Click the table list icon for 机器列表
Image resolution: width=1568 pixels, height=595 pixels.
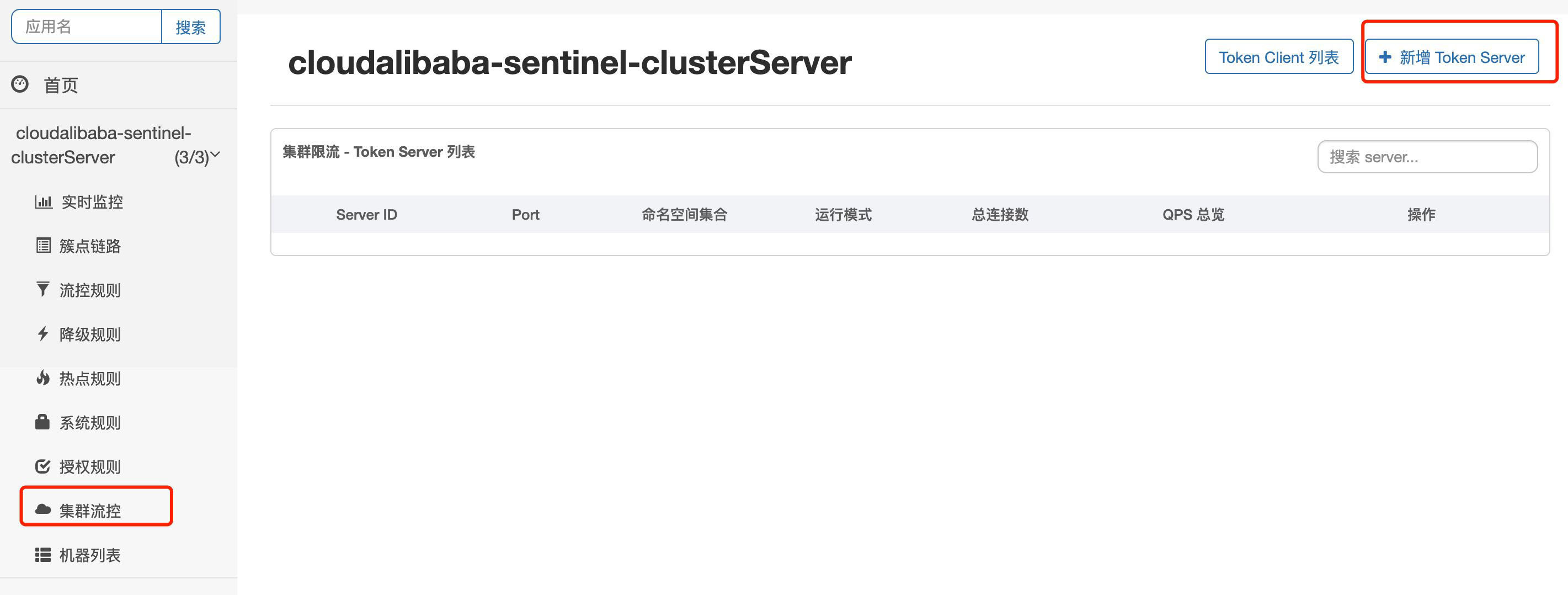[x=42, y=555]
